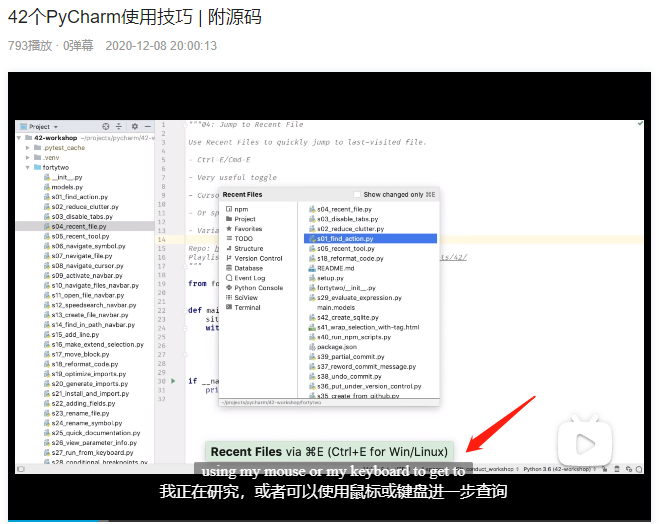Click the tool windows icon at bottom-left corner
The height and width of the screenshot is (524, 659).
coord(21,469)
